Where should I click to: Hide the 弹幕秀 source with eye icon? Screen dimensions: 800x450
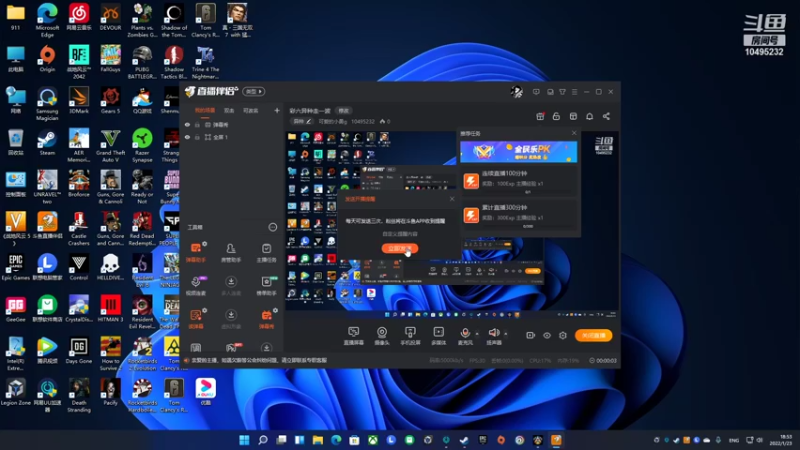pyautogui.click(x=187, y=124)
